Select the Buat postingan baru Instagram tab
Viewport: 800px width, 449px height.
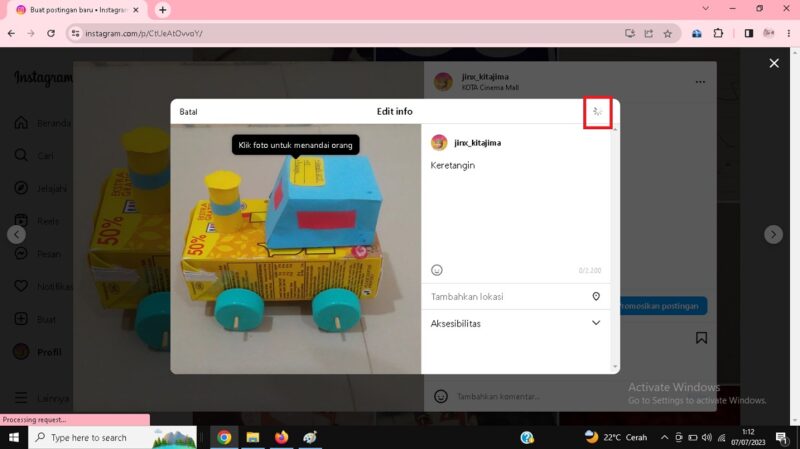point(78,10)
